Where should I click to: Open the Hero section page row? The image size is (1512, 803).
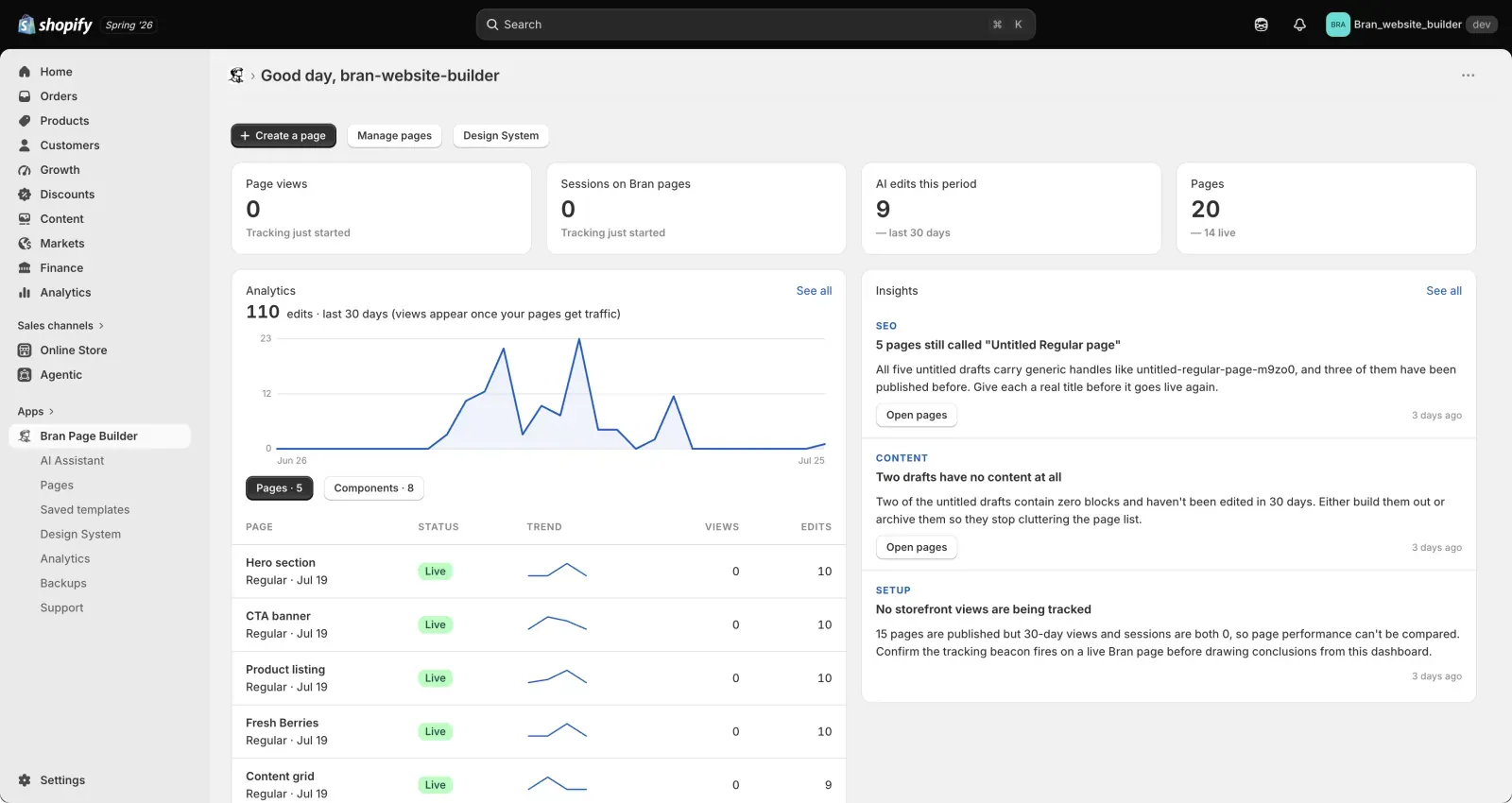pyautogui.click(x=539, y=572)
